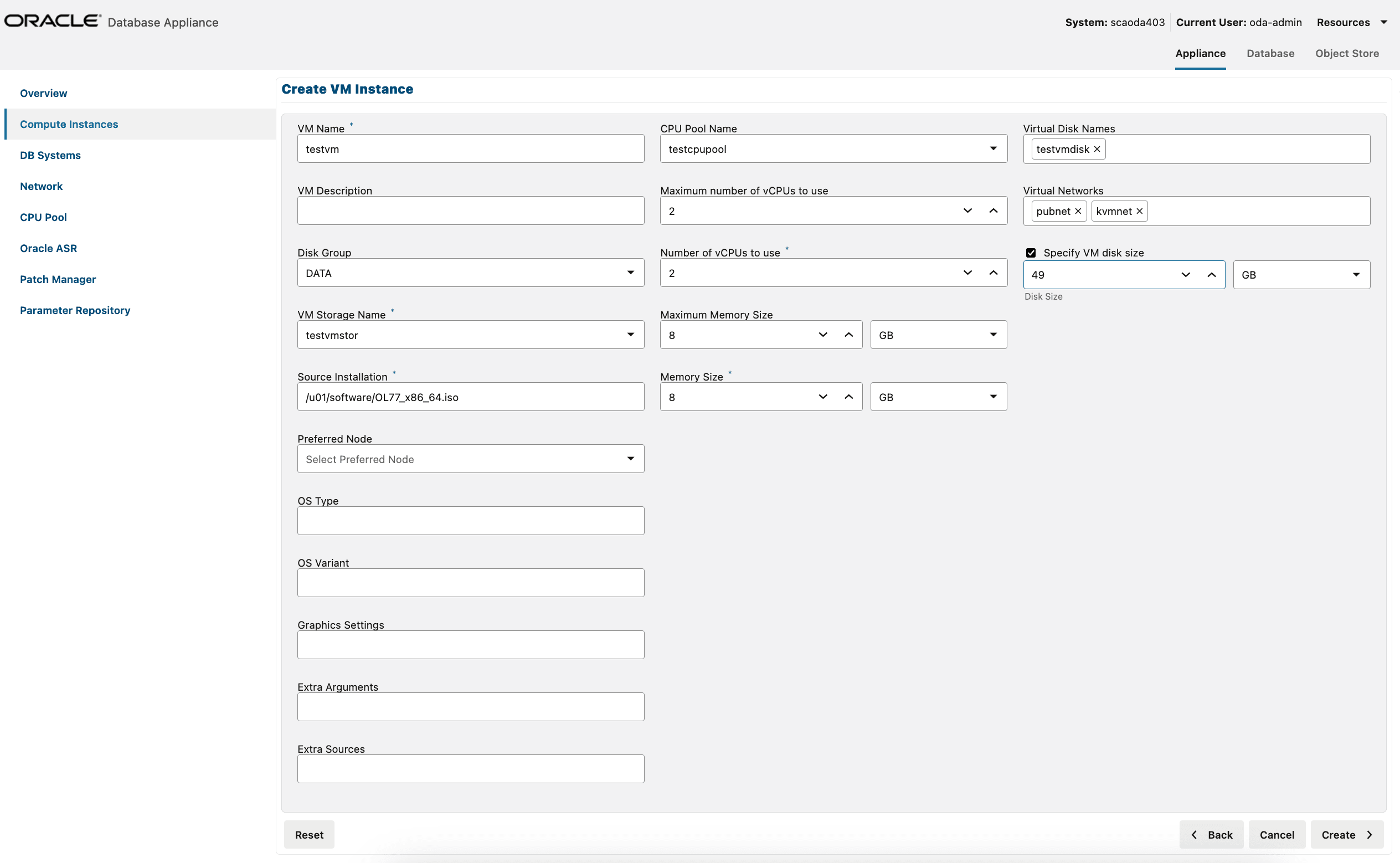
Task: Reset the Create VM Instance form
Action: tap(308, 834)
